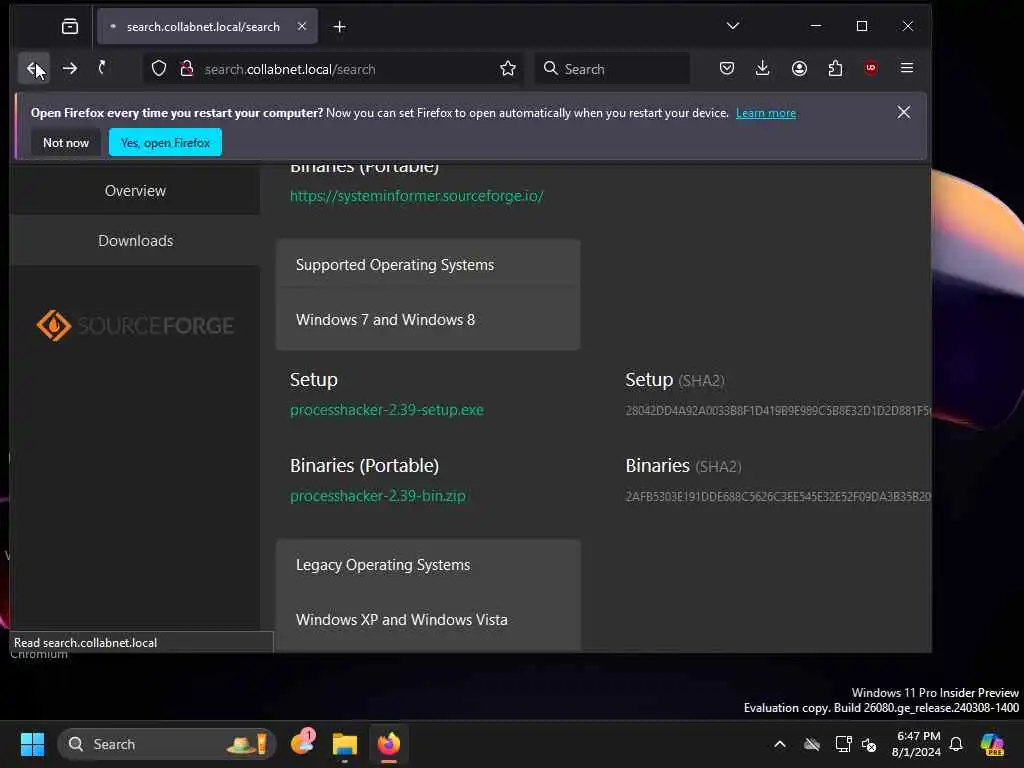
Task: Close the search.collabnet.local tab
Action: (x=302, y=26)
